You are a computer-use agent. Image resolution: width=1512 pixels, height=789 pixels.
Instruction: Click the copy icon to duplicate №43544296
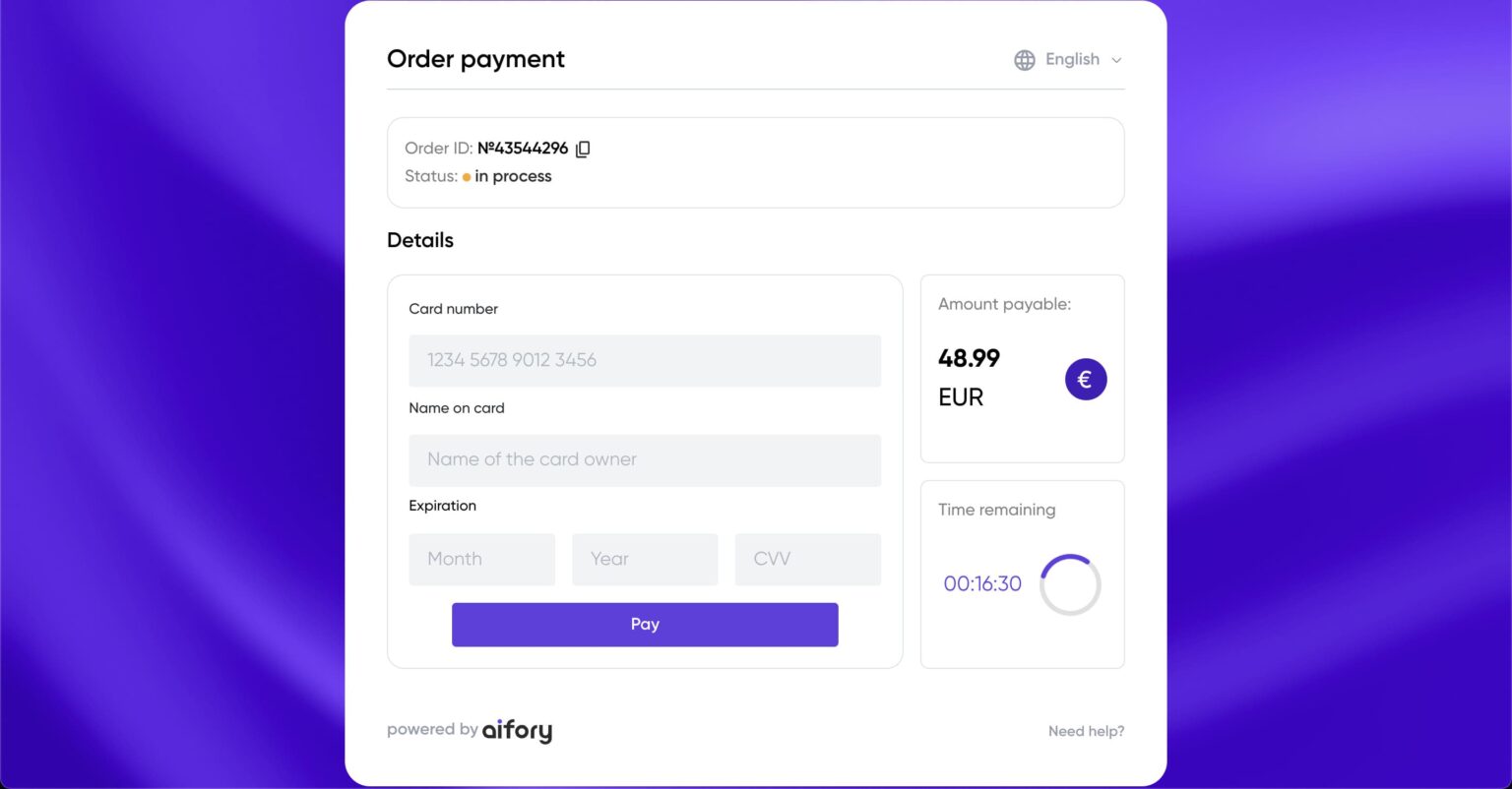pos(583,148)
